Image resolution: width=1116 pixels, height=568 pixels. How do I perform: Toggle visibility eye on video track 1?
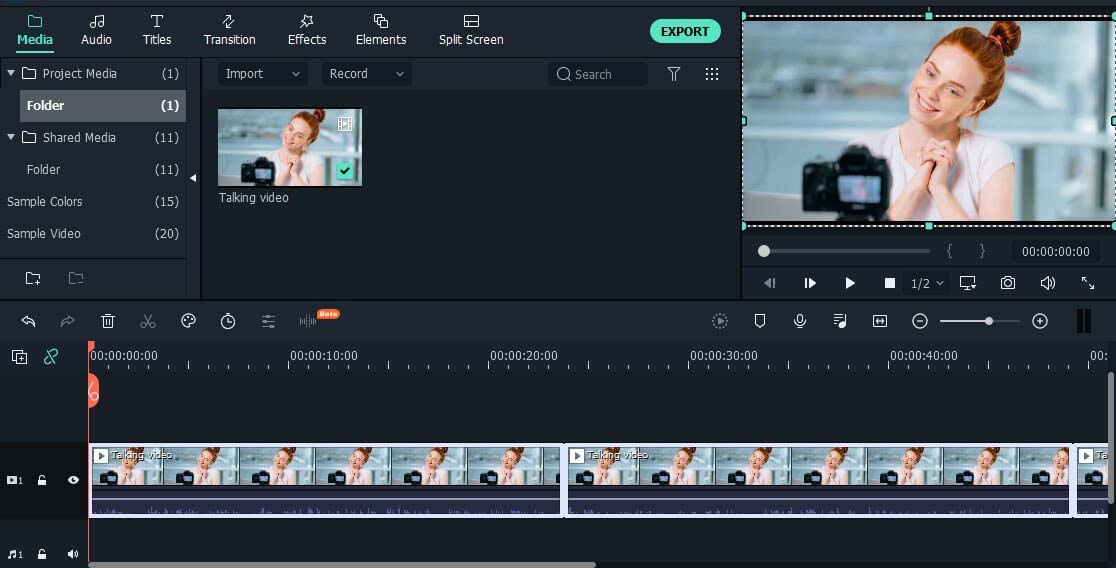coord(73,480)
